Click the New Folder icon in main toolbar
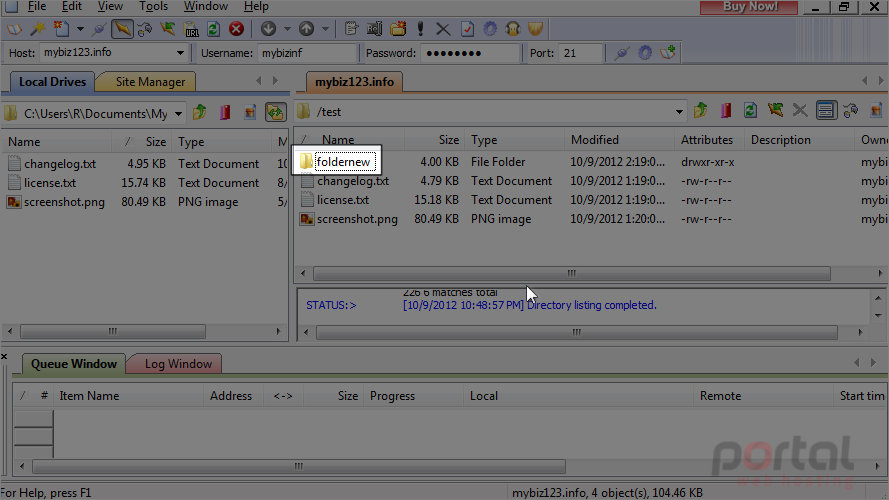Image resolution: width=889 pixels, height=500 pixels. tap(398, 29)
